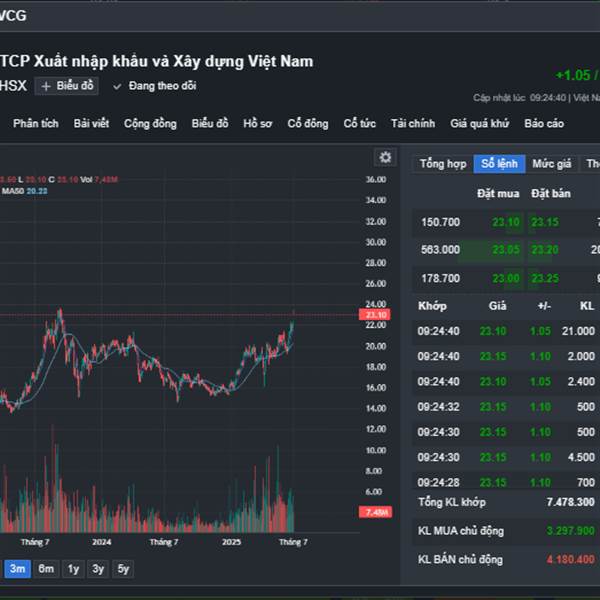Open the Bài viết tab
600x600 pixels.
[x=91, y=124]
